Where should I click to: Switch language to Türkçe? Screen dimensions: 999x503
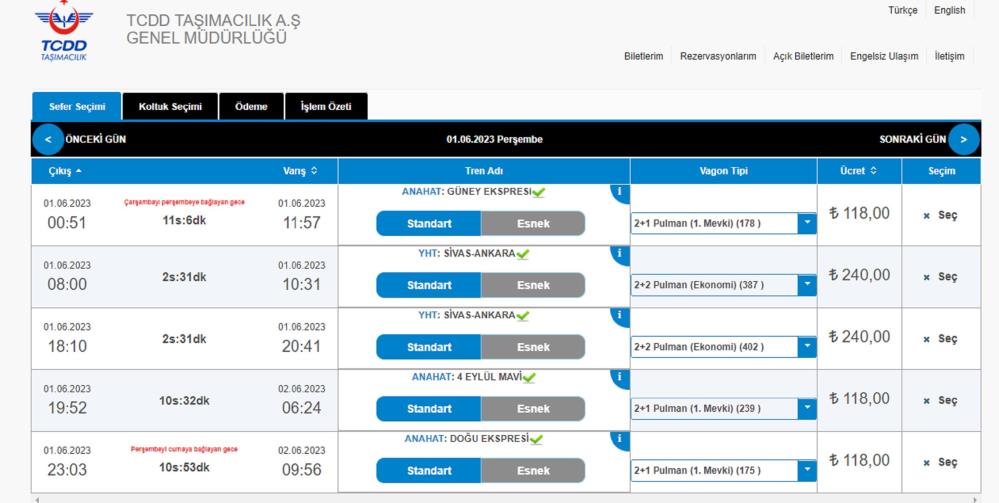903,11
